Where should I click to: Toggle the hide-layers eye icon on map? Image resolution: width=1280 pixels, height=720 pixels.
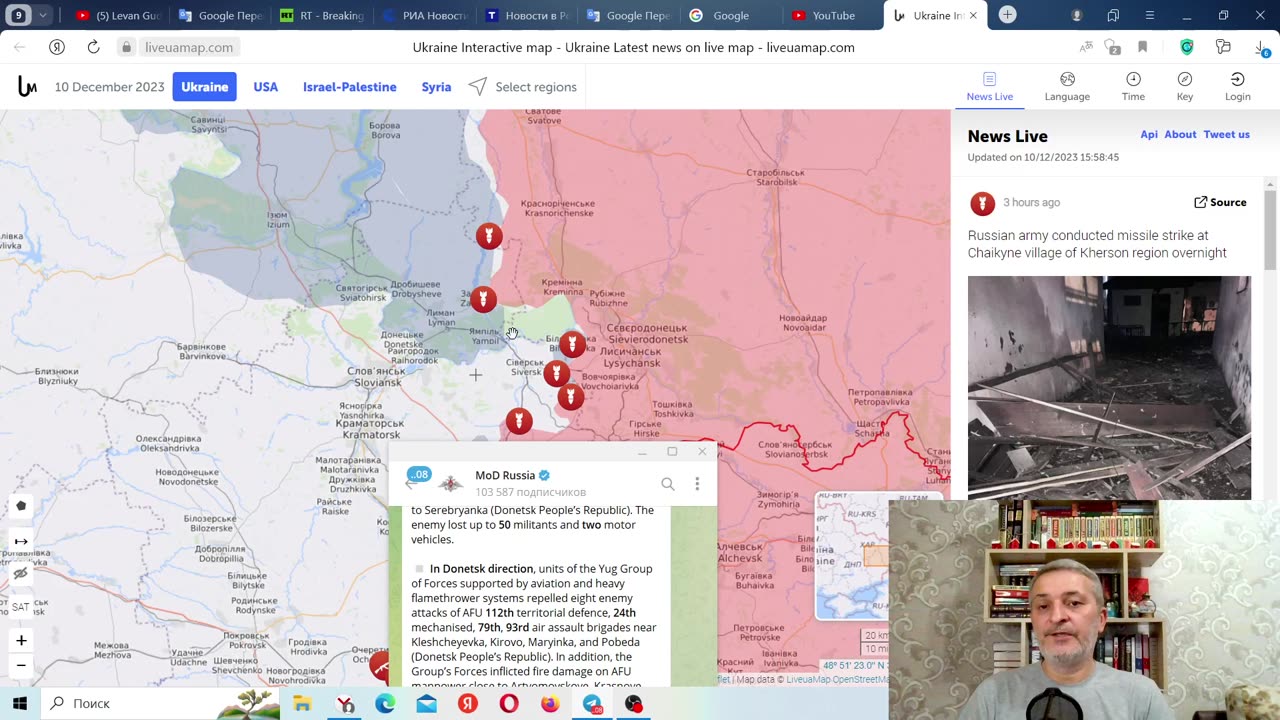21,574
